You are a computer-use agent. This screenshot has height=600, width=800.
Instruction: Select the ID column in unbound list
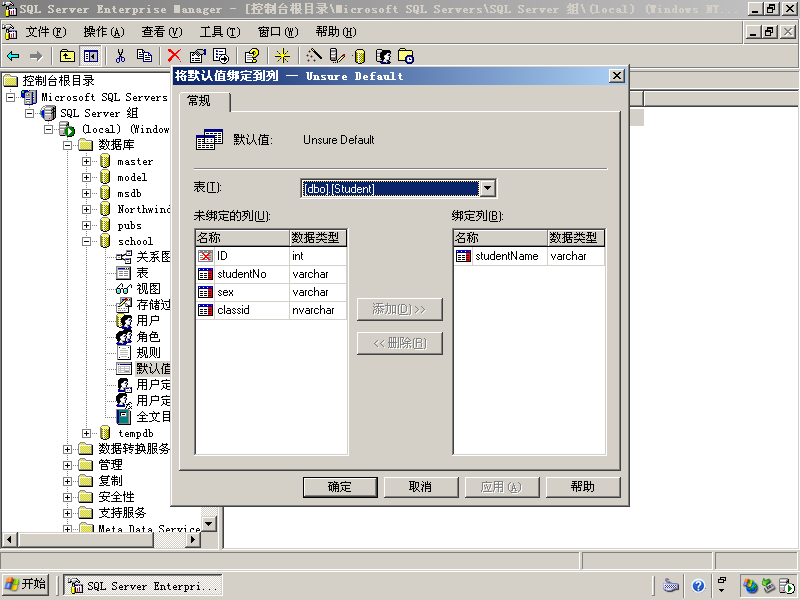coord(271,256)
